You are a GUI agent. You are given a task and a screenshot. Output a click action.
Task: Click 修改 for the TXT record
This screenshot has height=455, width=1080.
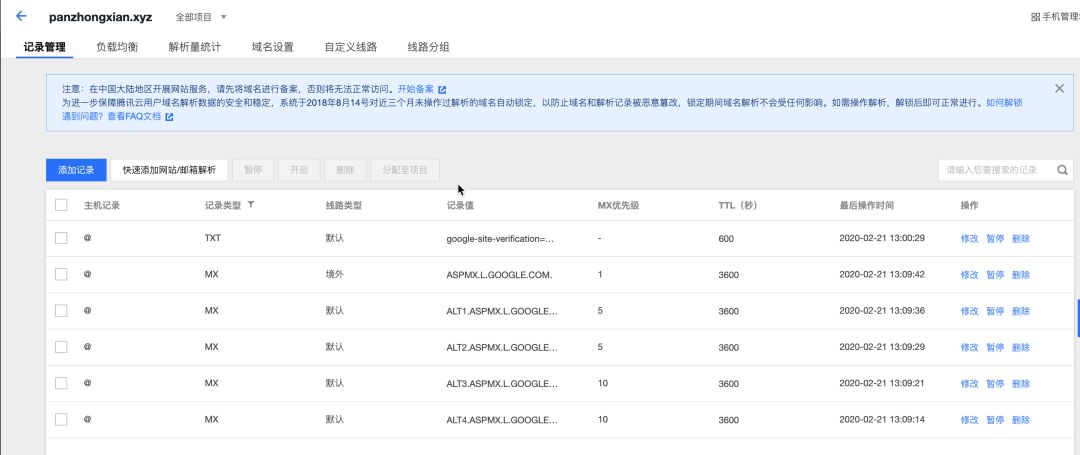pyautogui.click(x=969, y=238)
